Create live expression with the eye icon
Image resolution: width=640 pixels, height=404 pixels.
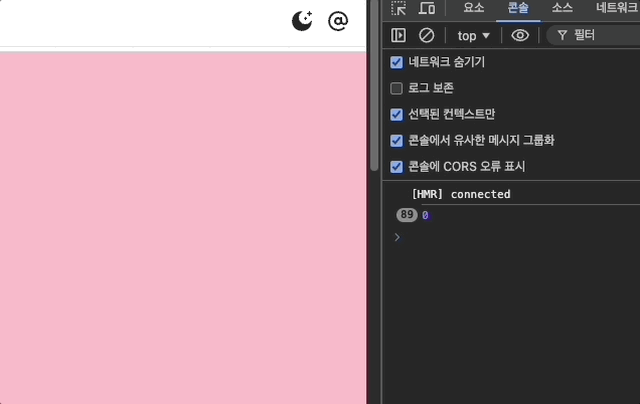pos(520,35)
